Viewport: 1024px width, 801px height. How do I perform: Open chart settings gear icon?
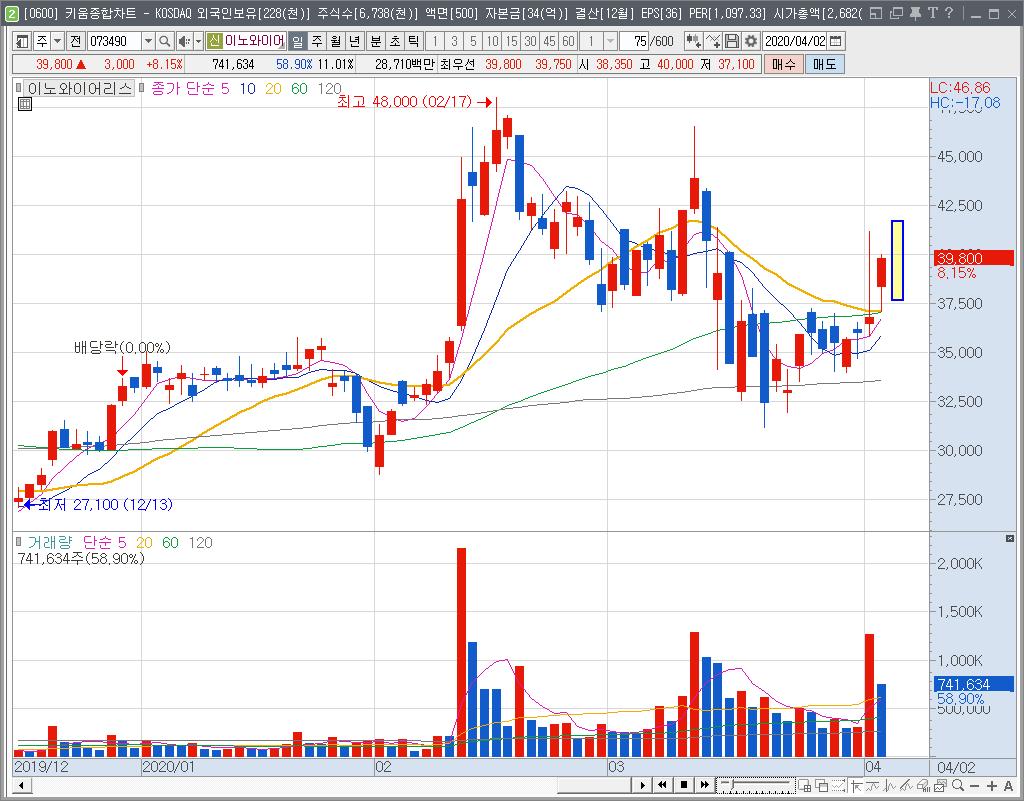coord(751,41)
